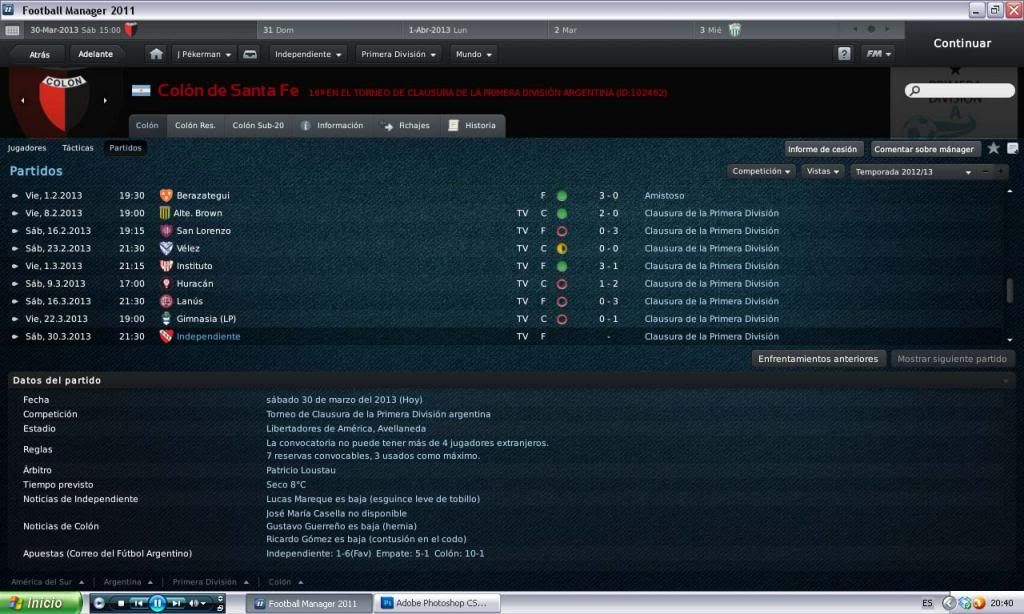The height and width of the screenshot is (614, 1024).
Task: Open the notes icon beside the star
Action: click(1012, 148)
